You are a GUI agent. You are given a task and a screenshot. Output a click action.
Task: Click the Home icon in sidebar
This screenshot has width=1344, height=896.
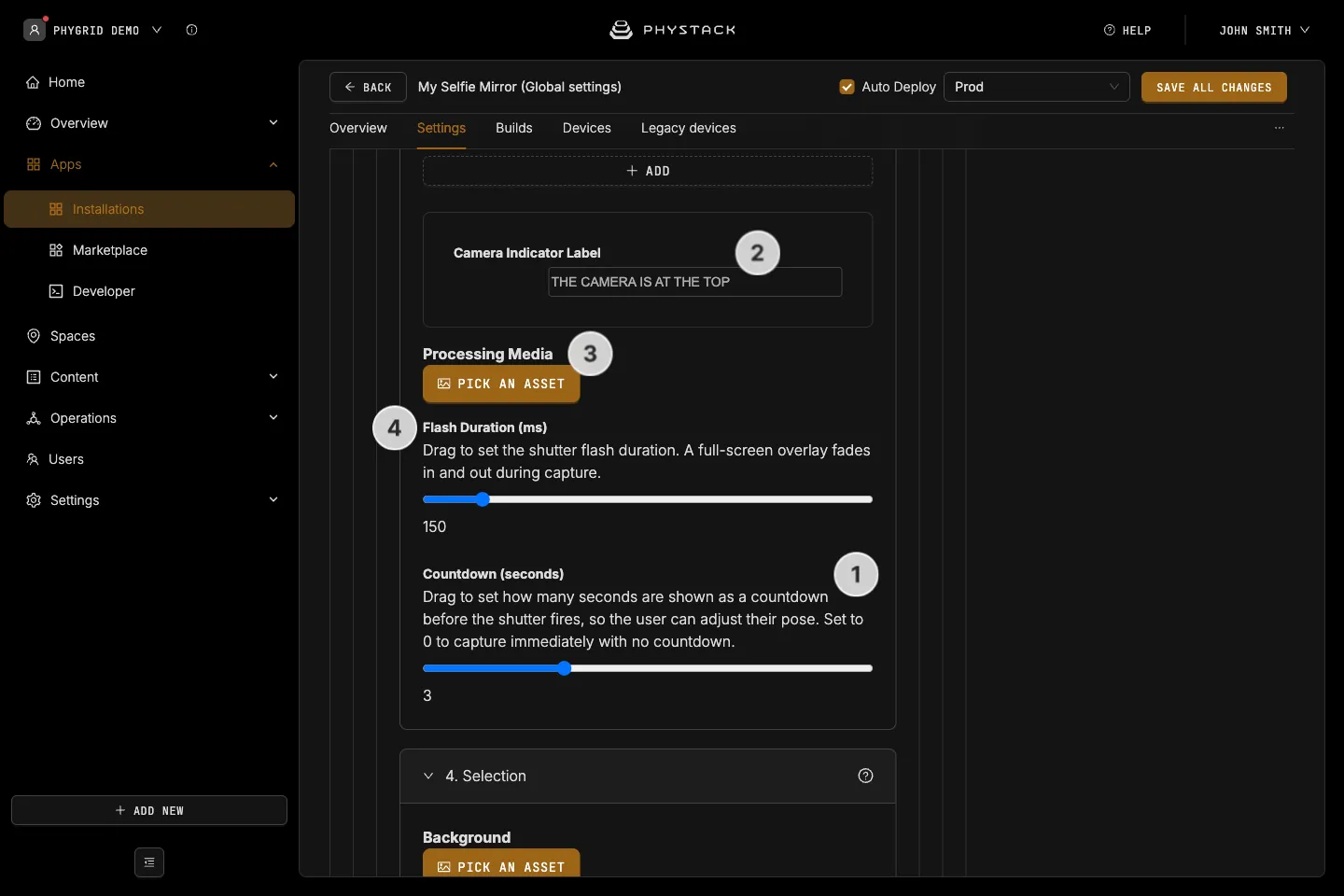pos(34,82)
